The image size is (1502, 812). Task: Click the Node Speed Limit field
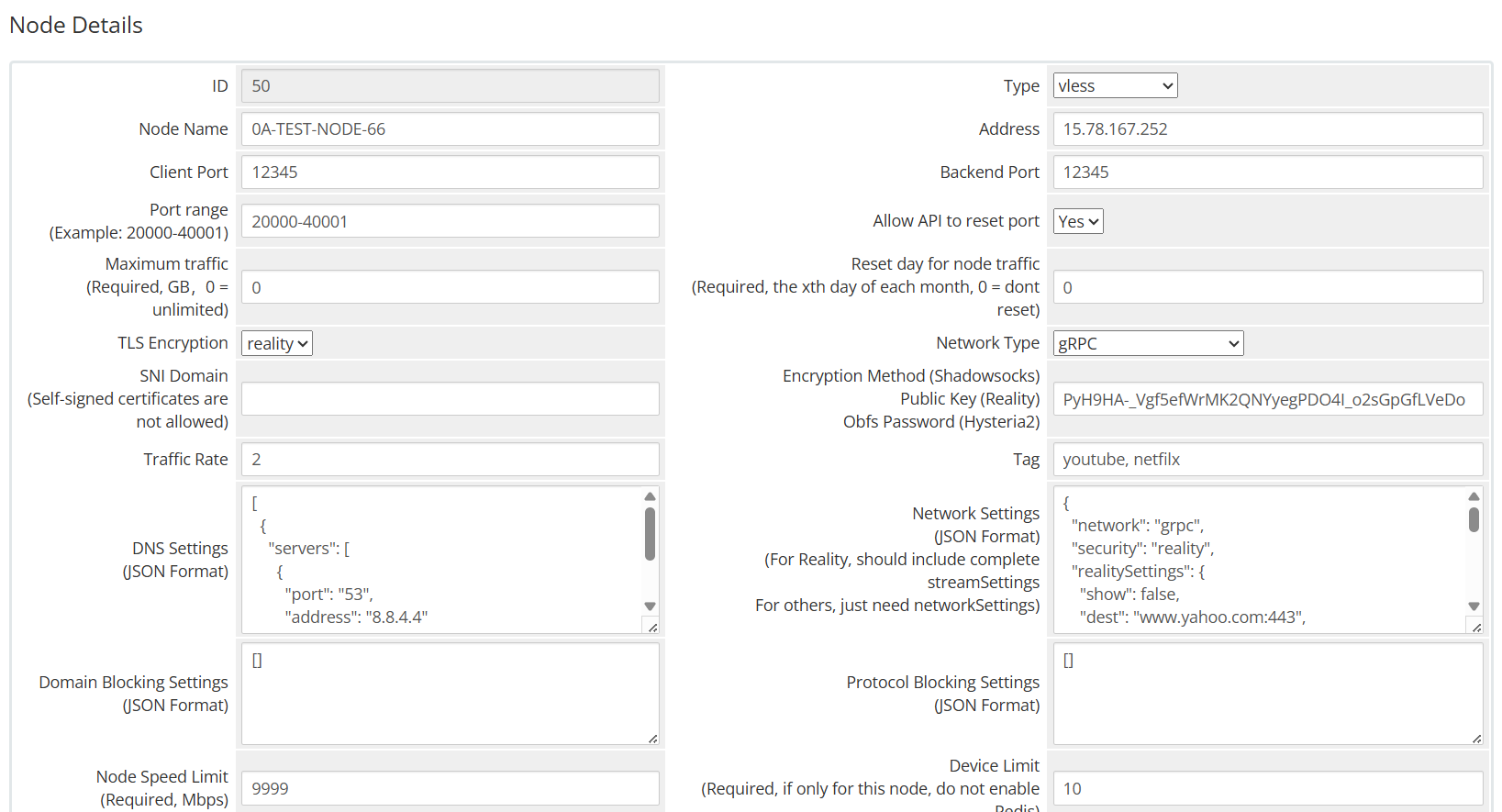tap(450, 789)
